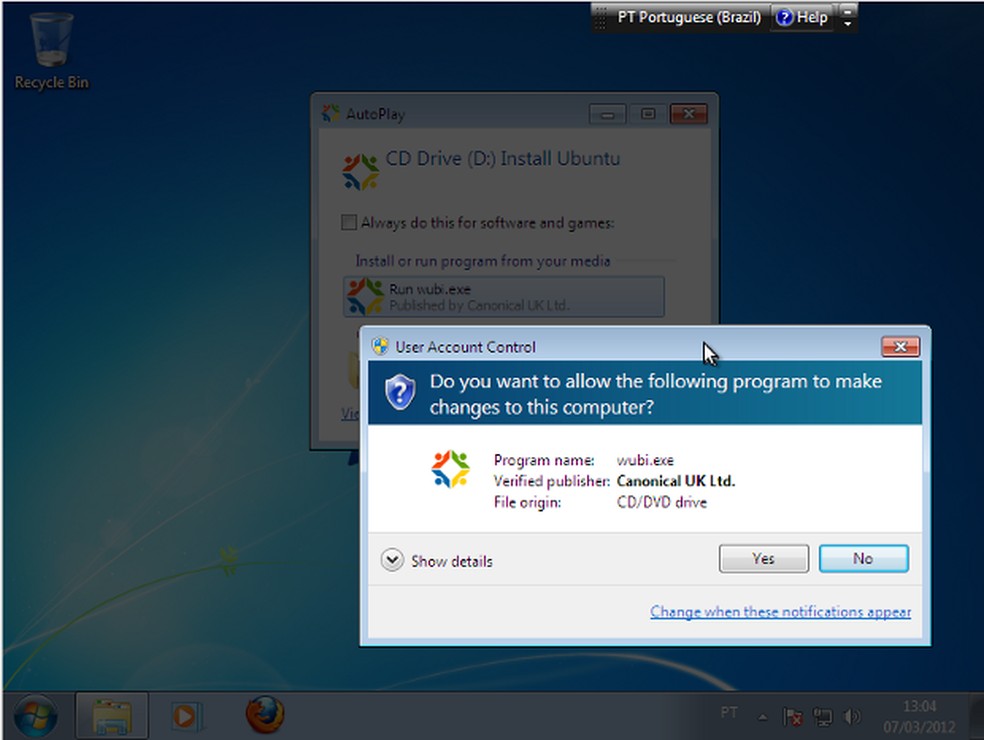Click the Ubuntu CD Drive icon in AutoPlay

click(360, 172)
